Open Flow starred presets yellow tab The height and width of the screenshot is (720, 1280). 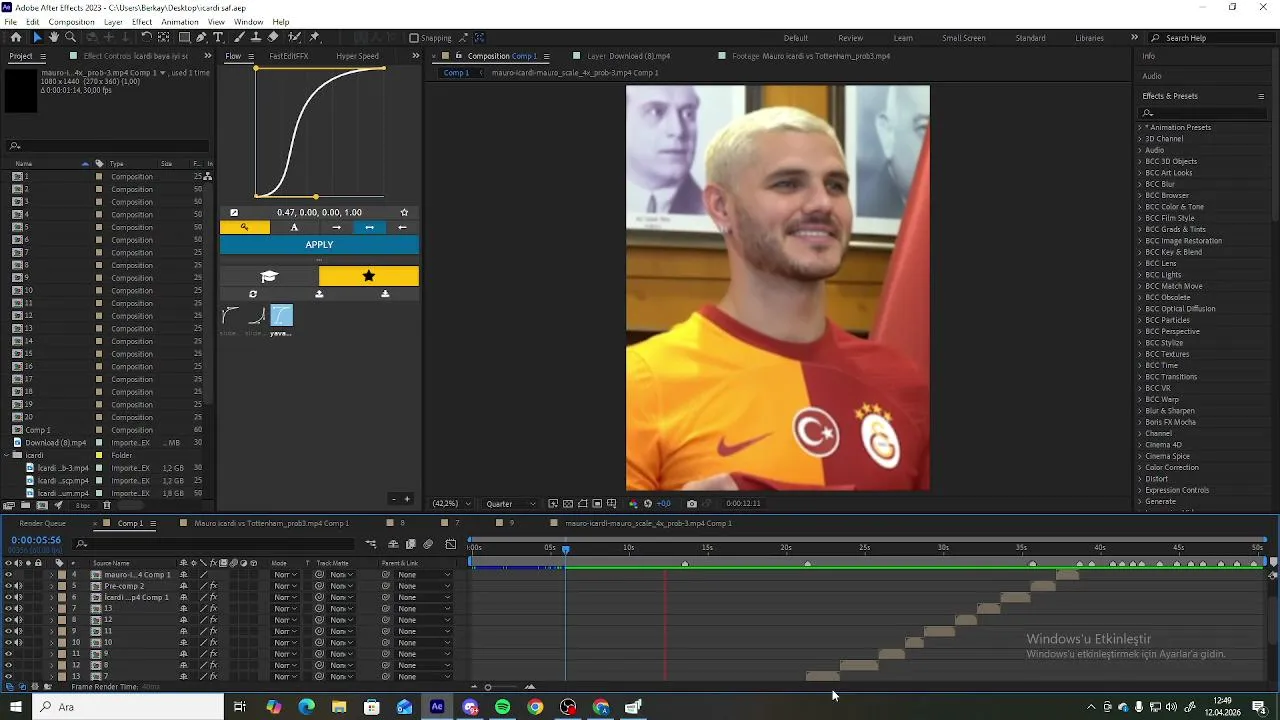pos(369,276)
